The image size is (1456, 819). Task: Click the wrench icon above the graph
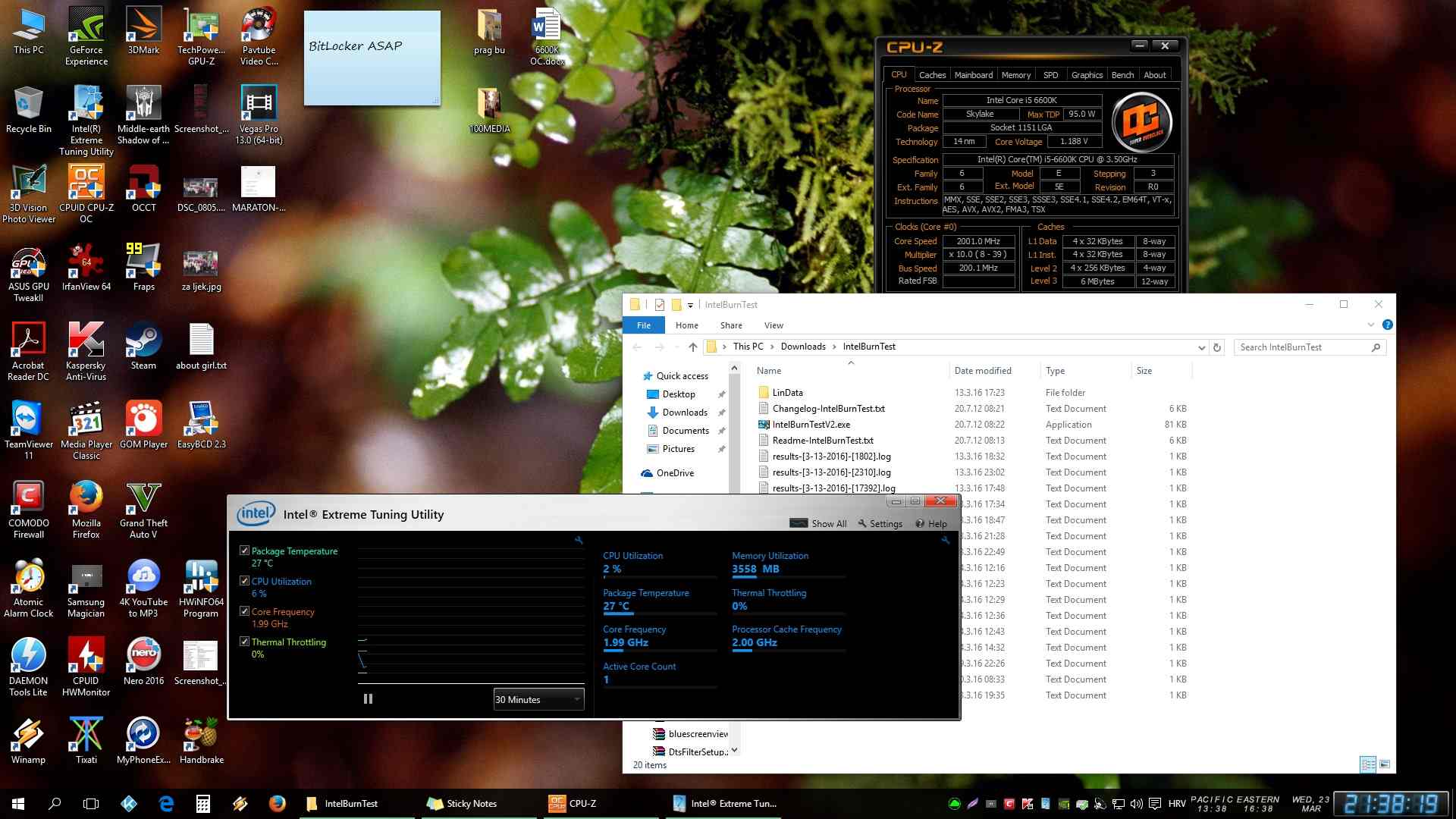pos(579,541)
